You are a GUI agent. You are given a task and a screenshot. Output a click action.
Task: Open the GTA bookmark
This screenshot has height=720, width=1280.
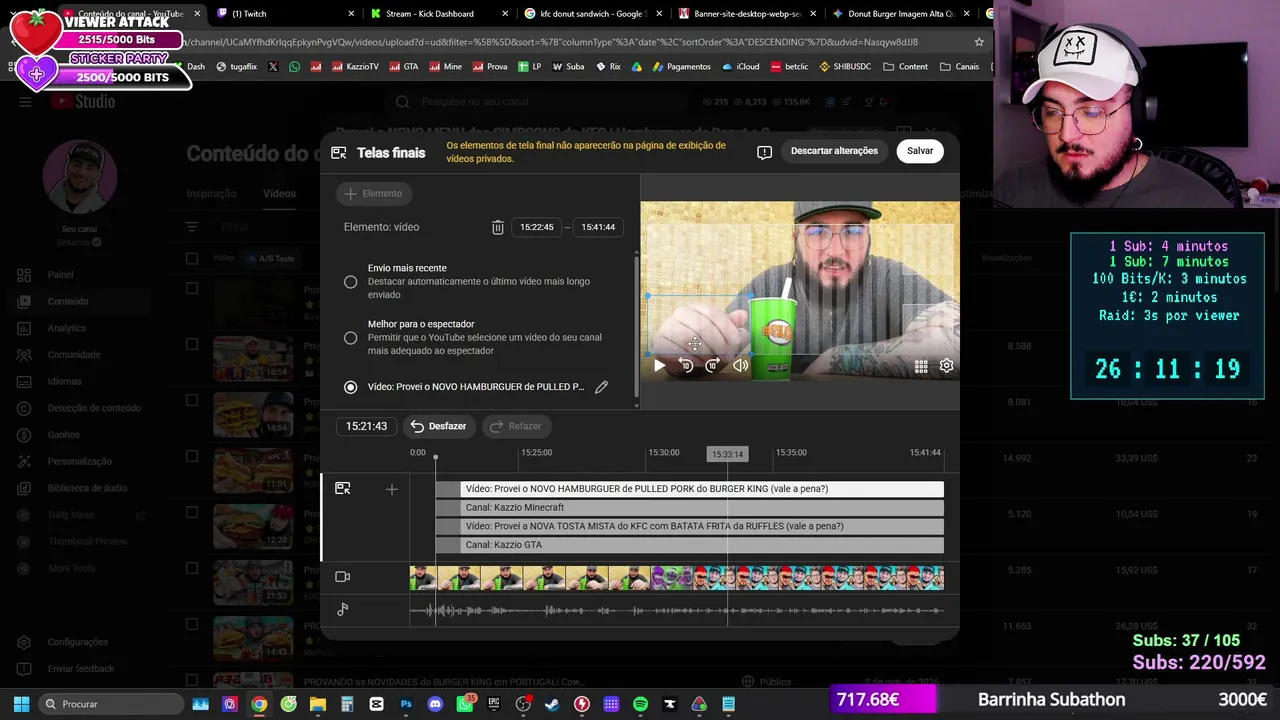404,67
